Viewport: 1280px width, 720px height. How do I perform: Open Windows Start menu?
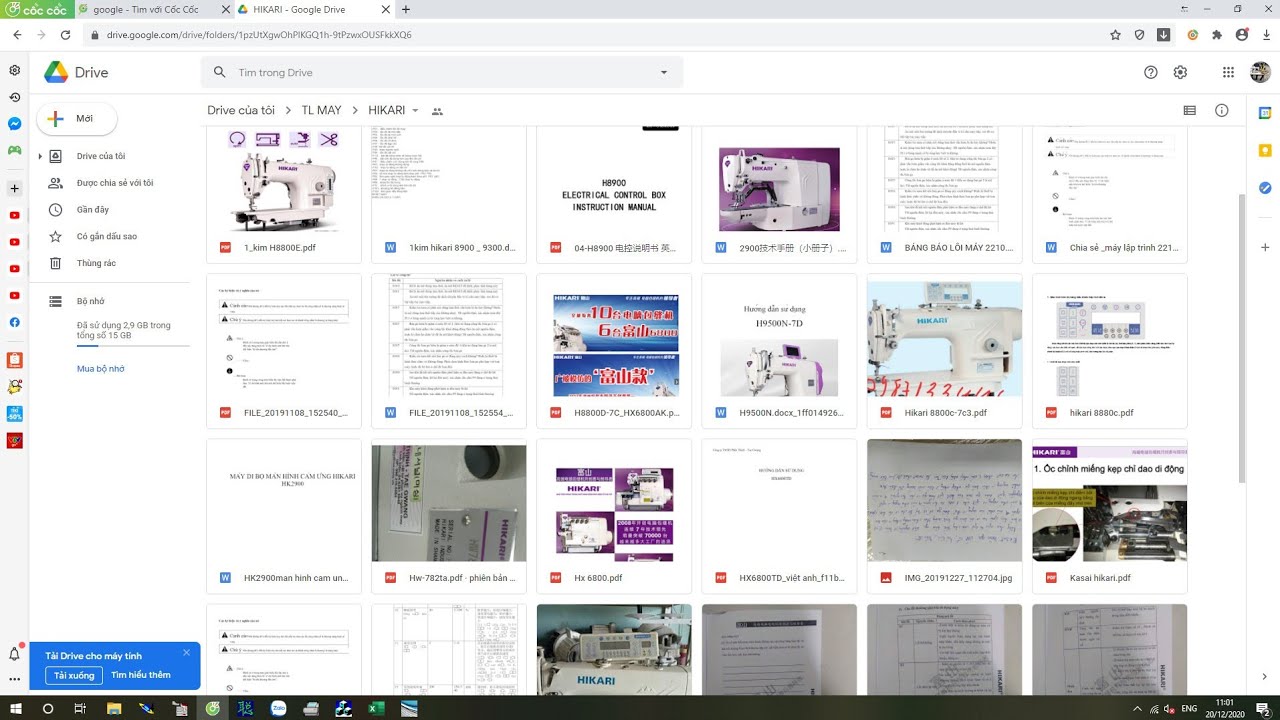17,708
